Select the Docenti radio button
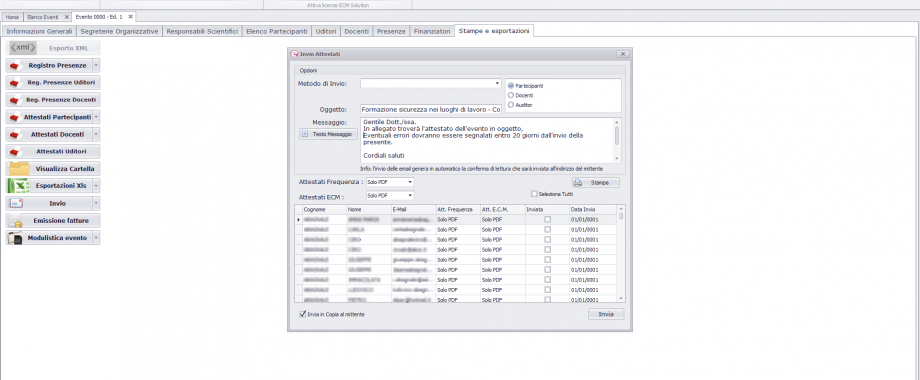The image size is (920, 380). point(510,95)
